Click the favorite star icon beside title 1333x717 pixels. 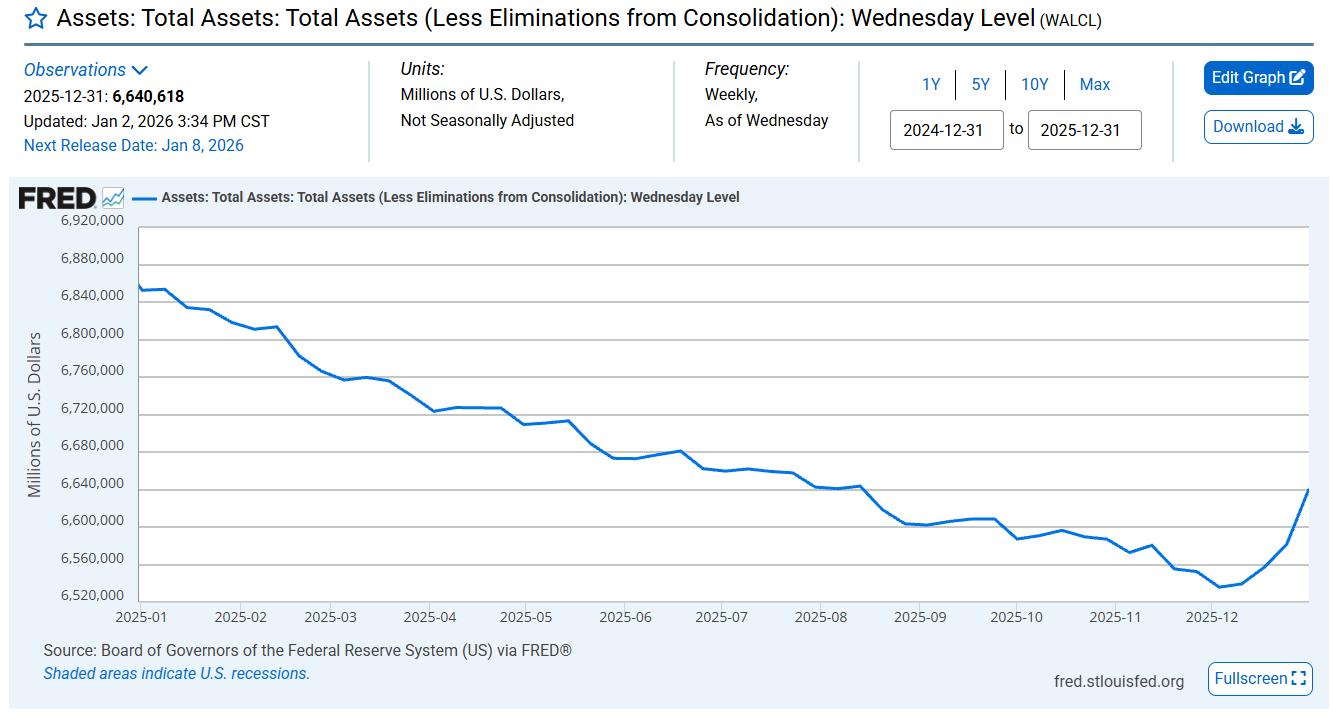(36, 19)
